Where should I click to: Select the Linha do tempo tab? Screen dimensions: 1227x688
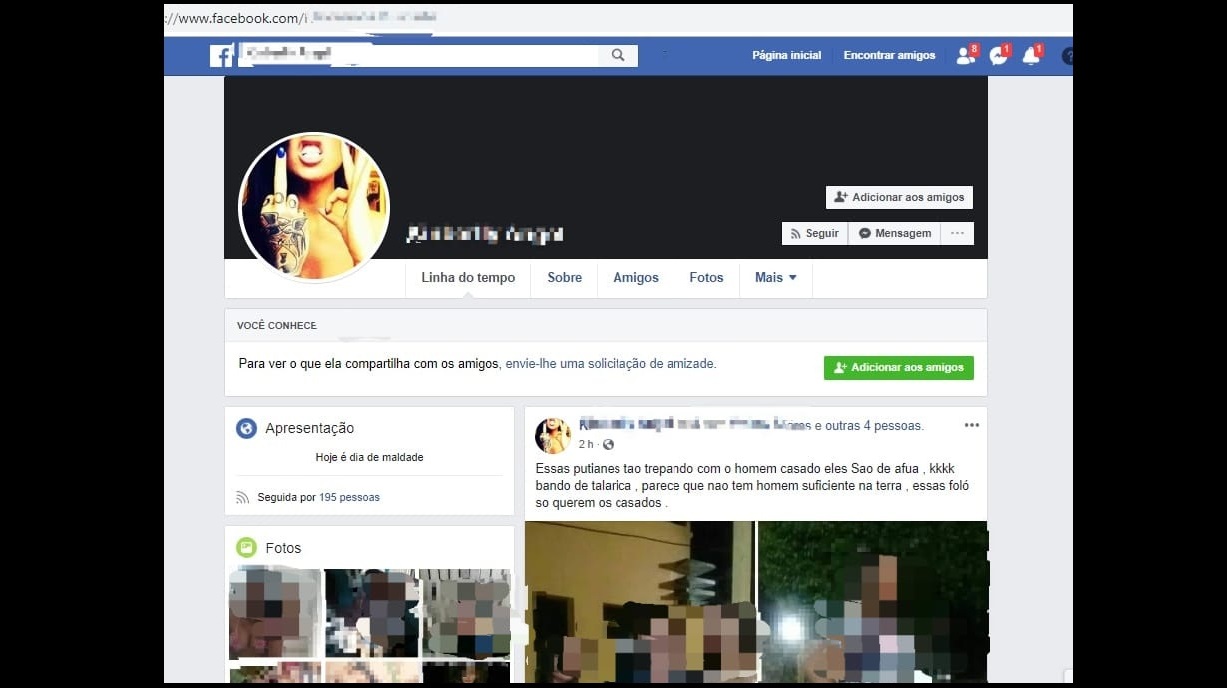468,278
